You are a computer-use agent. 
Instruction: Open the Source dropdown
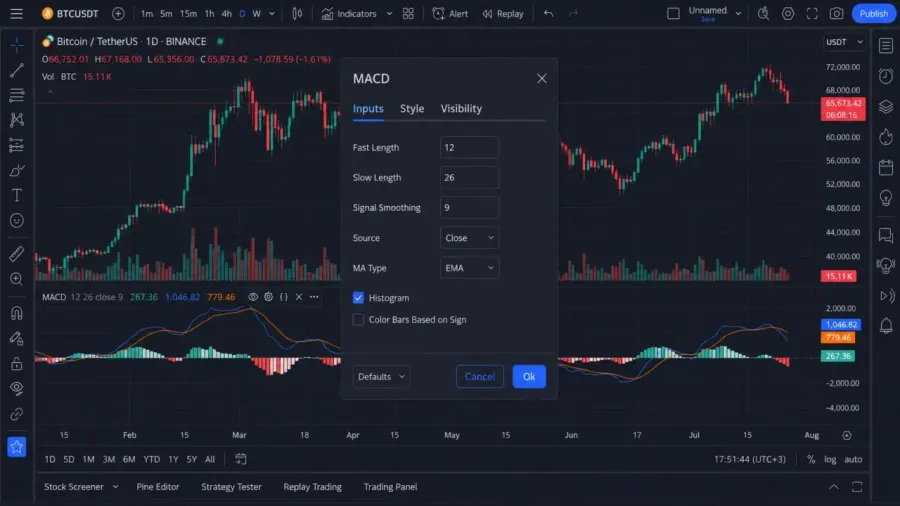(x=469, y=238)
